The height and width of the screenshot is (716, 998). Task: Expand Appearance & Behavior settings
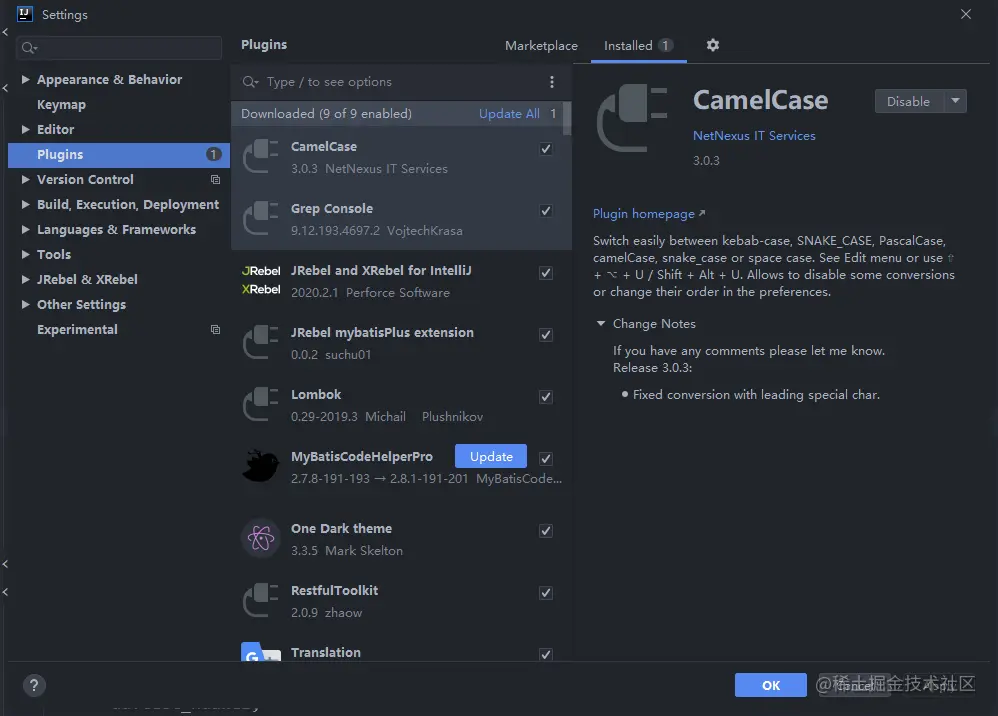pyautogui.click(x=25, y=80)
